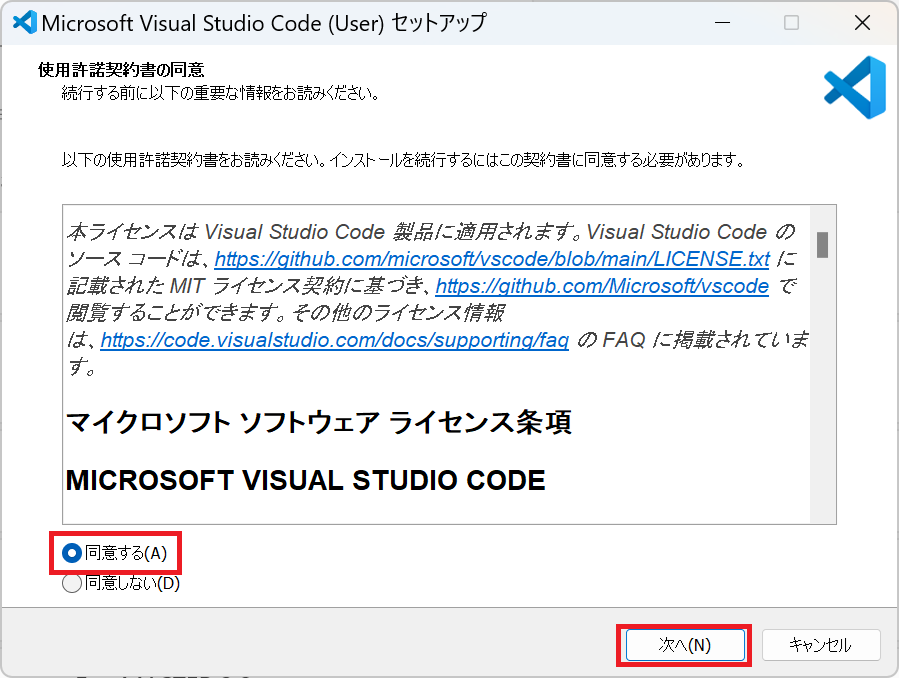This screenshot has width=899, height=678.
Task: Minimize the setup window
Action: pos(720,23)
